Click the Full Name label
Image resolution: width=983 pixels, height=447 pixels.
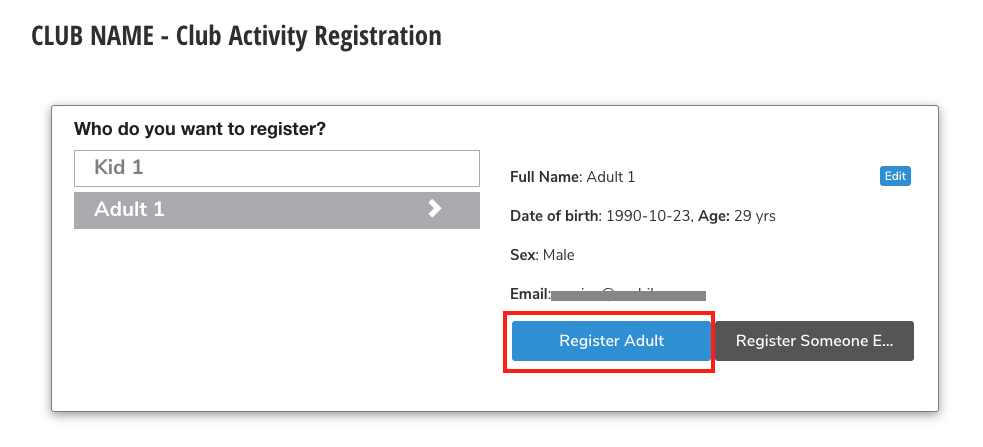coord(545,177)
